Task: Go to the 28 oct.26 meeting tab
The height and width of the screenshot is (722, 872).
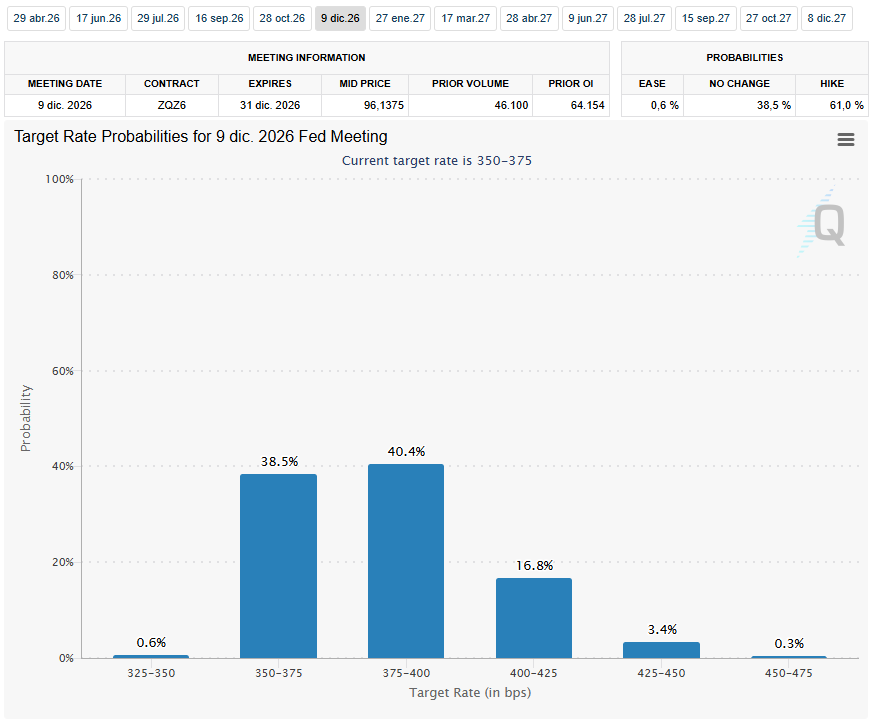Action: (x=281, y=18)
